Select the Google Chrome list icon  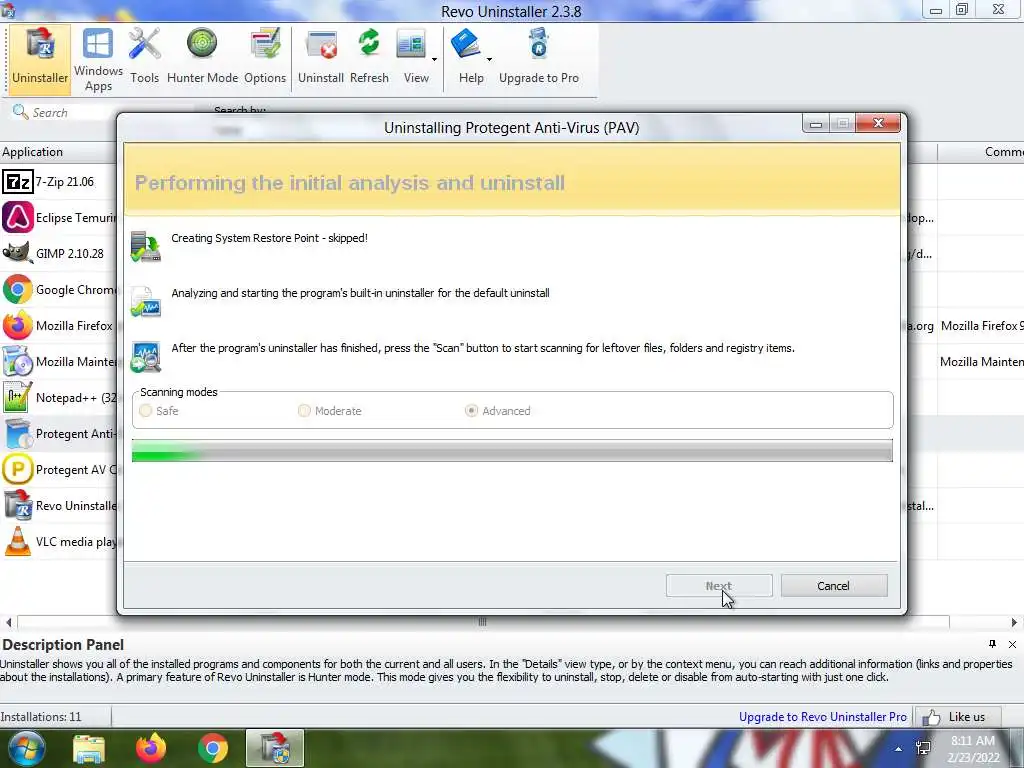tap(18, 289)
